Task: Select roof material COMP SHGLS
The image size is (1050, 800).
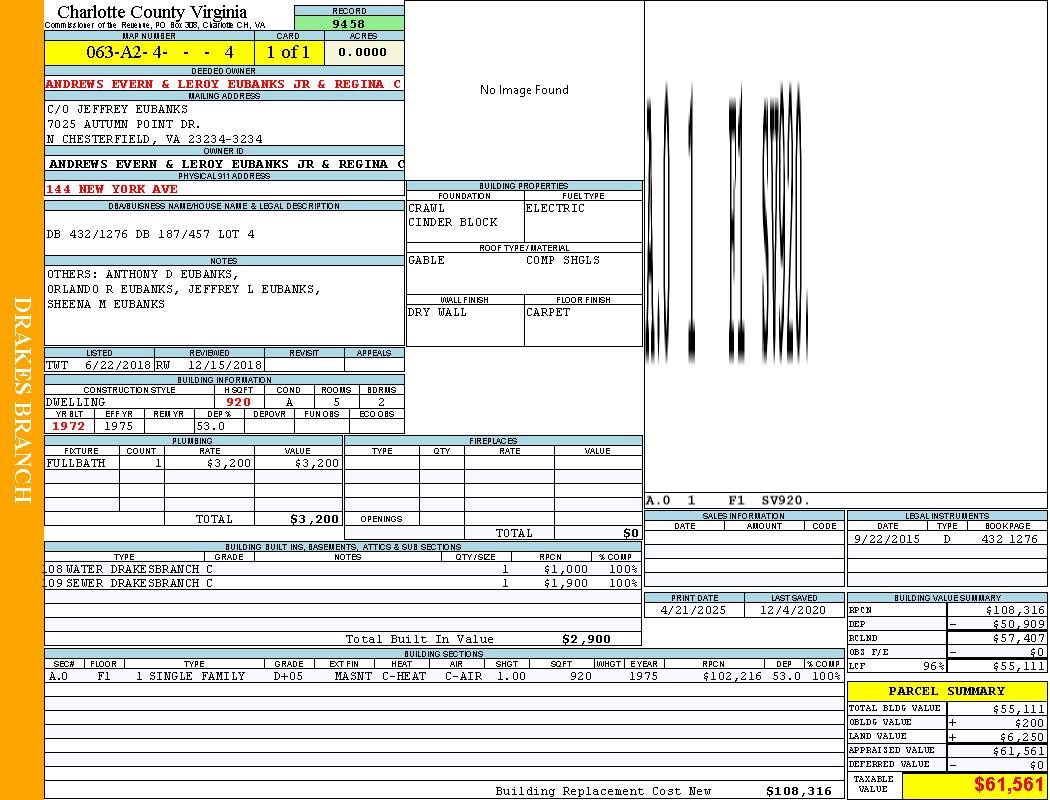Action: point(562,260)
